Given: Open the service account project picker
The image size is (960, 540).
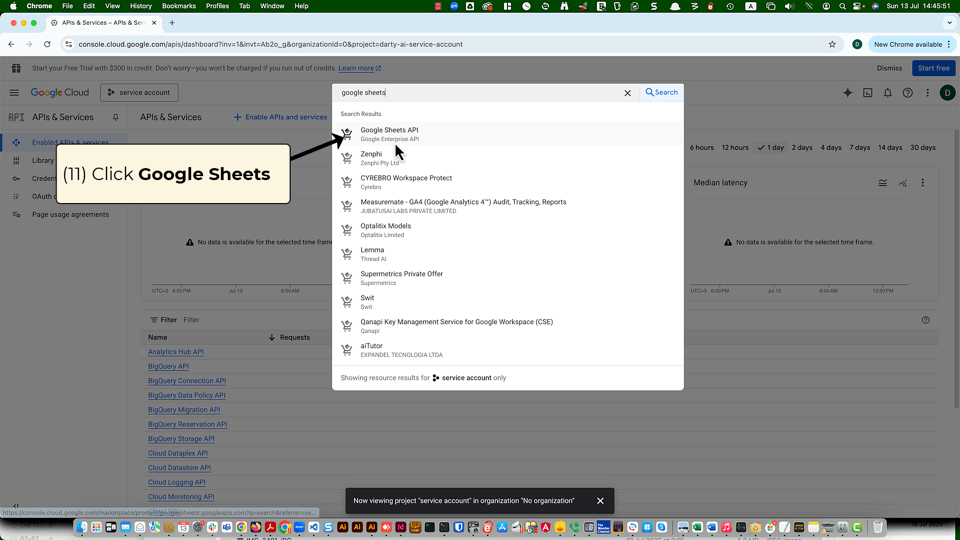Looking at the screenshot, I should click(139, 92).
